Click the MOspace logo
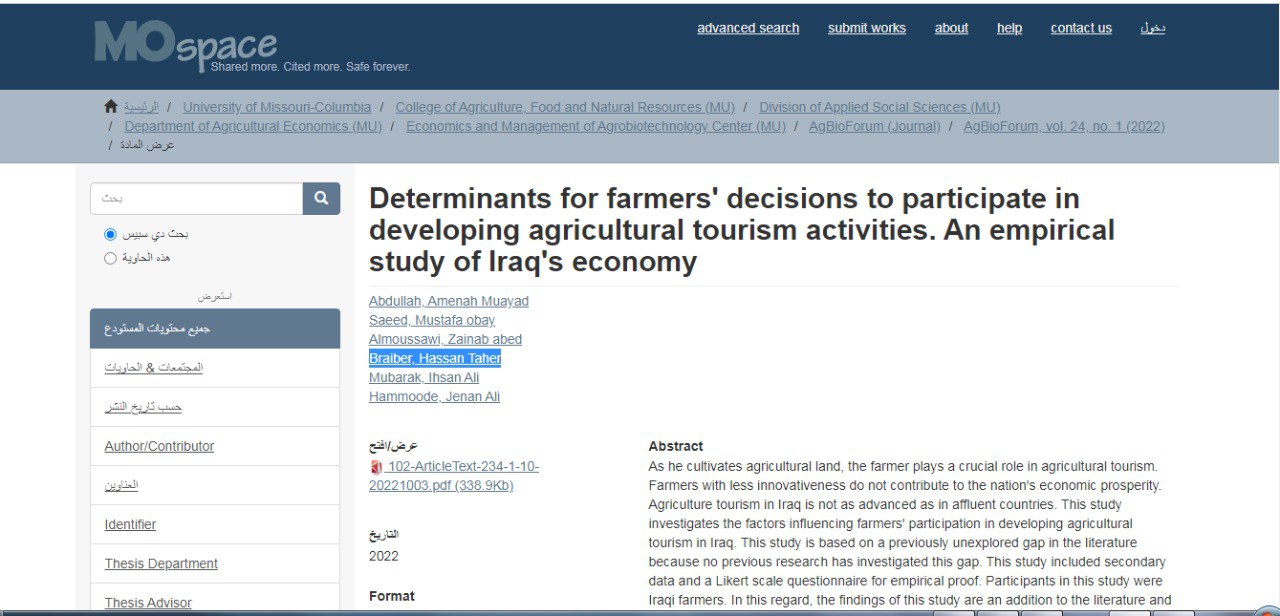This screenshot has height=616, width=1280. click(186, 45)
